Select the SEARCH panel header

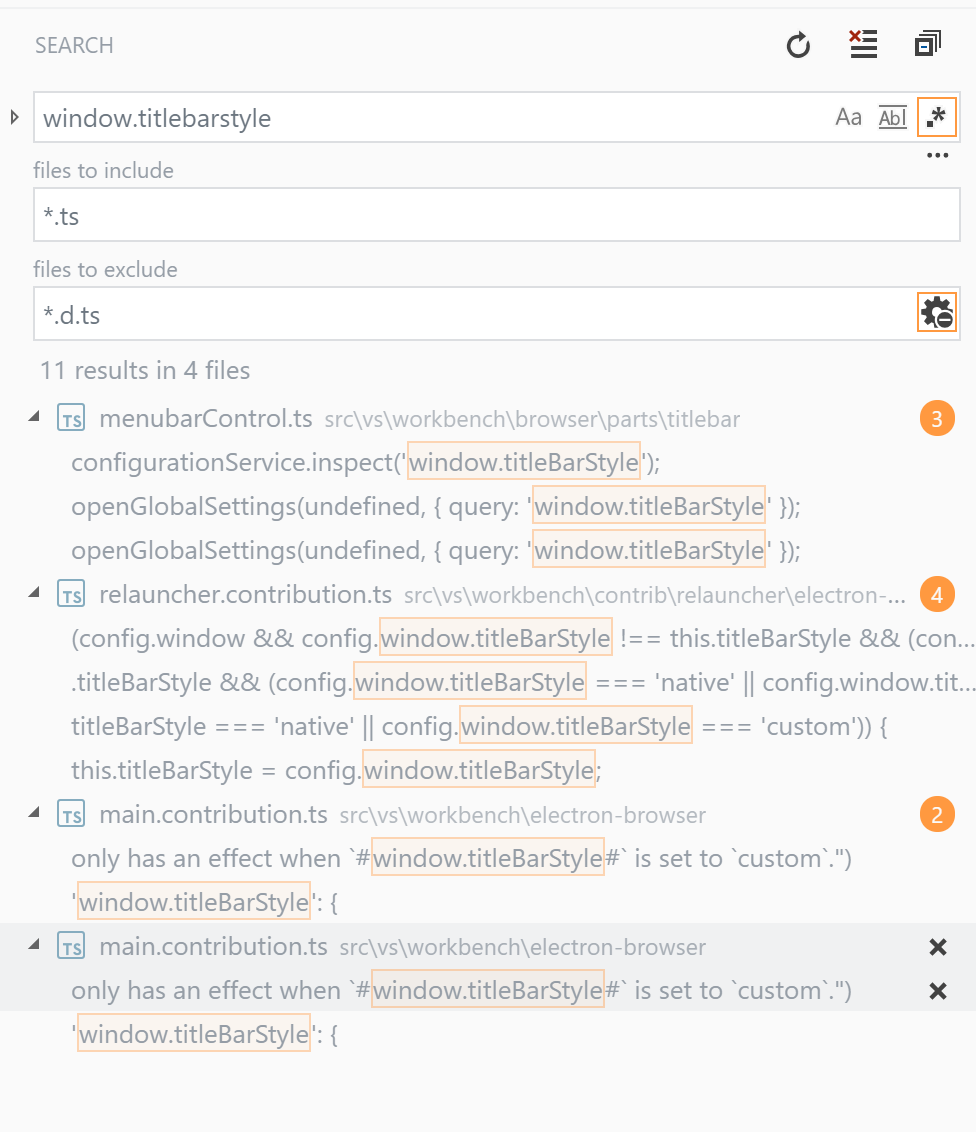point(74,45)
